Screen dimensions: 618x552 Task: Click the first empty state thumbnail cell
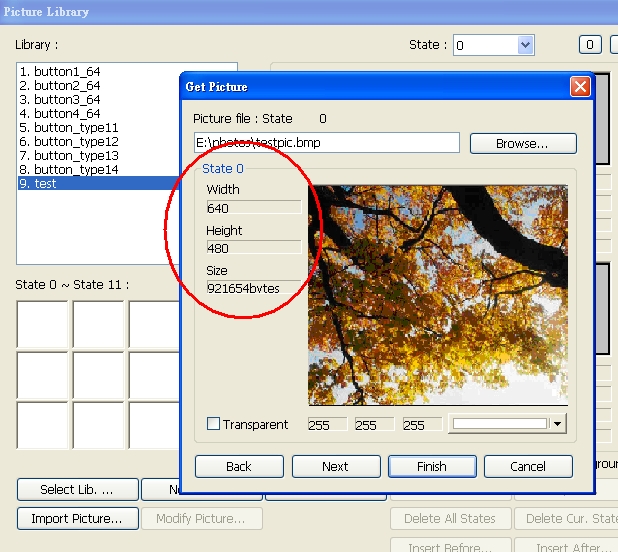42,324
